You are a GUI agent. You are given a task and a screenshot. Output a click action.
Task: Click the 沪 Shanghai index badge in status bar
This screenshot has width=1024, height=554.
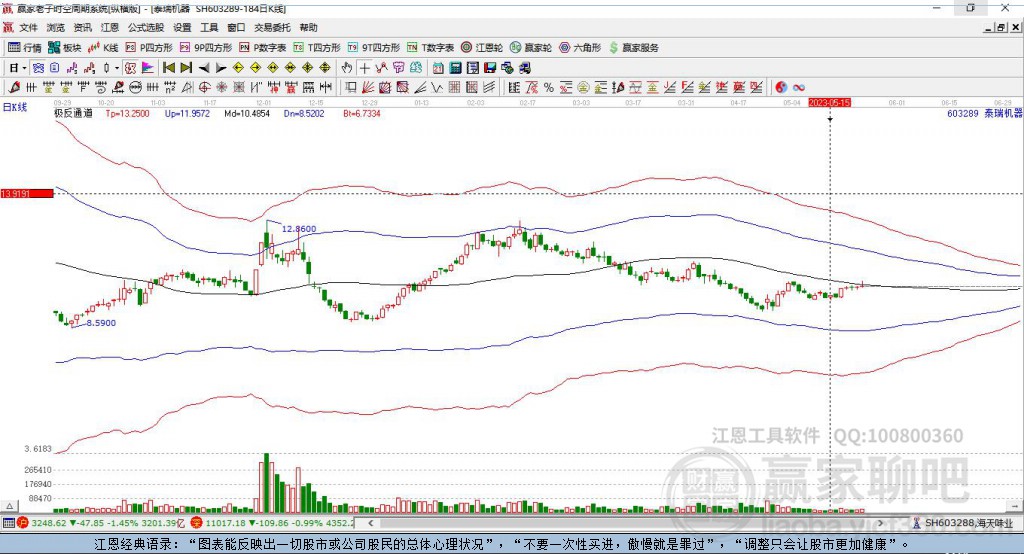click(x=23, y=523)
